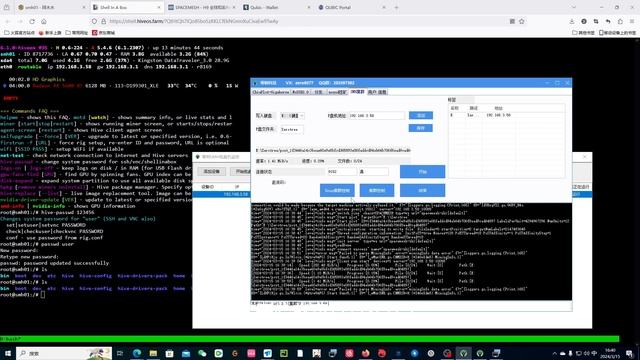Screen dimensions: 640x360
Task: Launch Microsoft Edge from the taskbar
Action: click(137, 353)
